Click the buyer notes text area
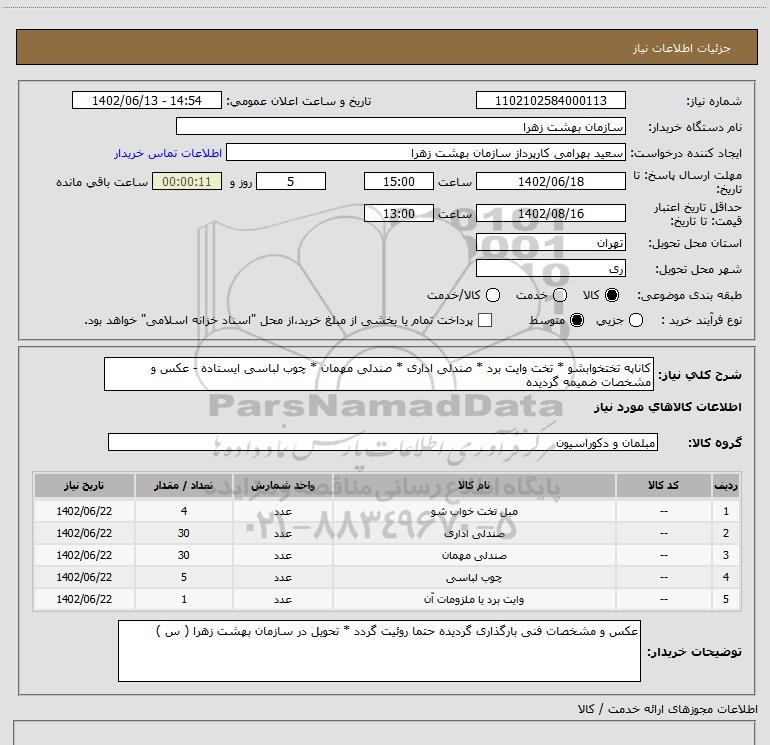The height and width of the screenshot is (745, 770). [x=379, y=651]
